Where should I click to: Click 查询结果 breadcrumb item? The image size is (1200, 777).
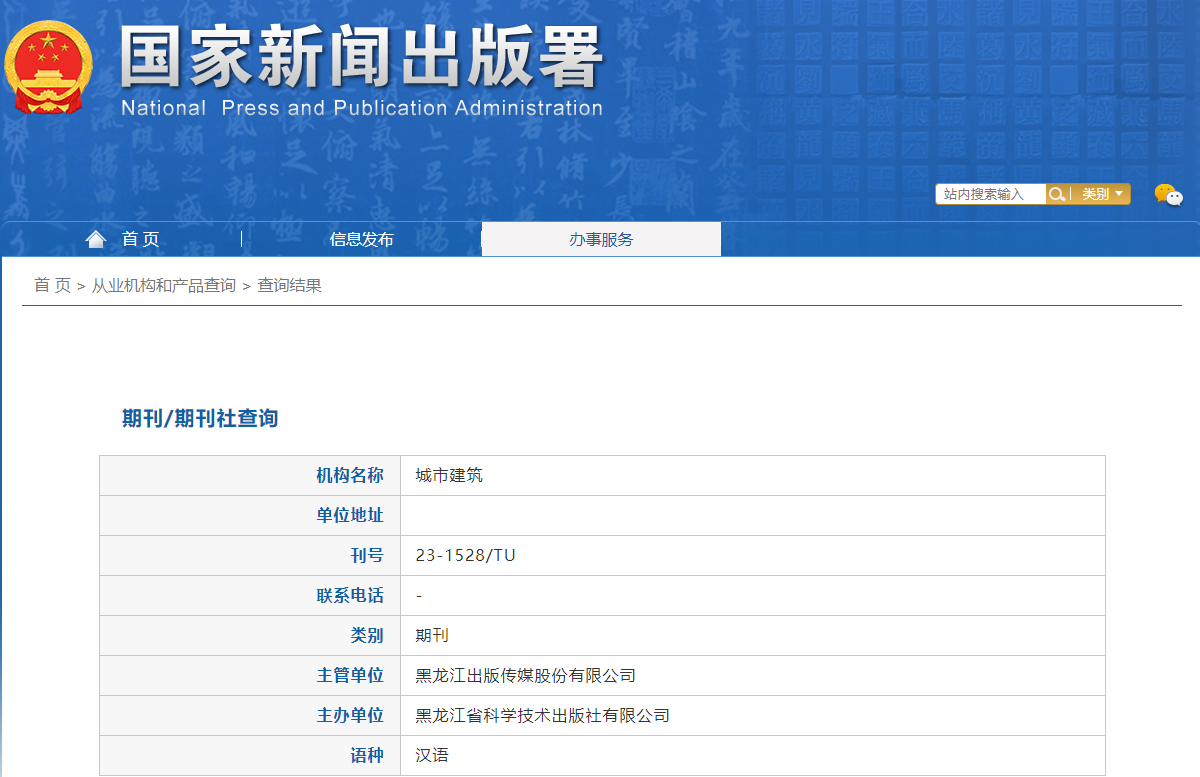coord(289,285)
